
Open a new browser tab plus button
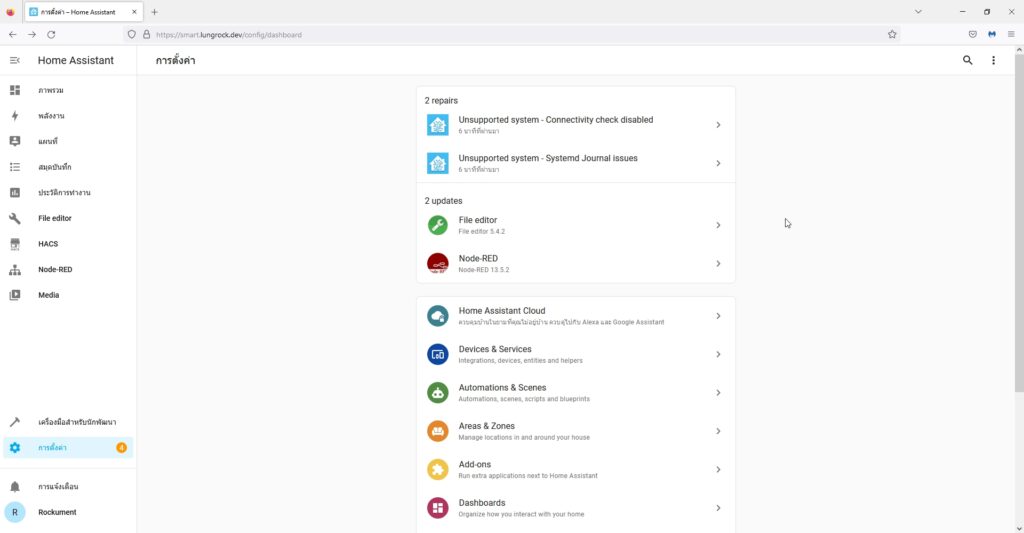(154, 12)
